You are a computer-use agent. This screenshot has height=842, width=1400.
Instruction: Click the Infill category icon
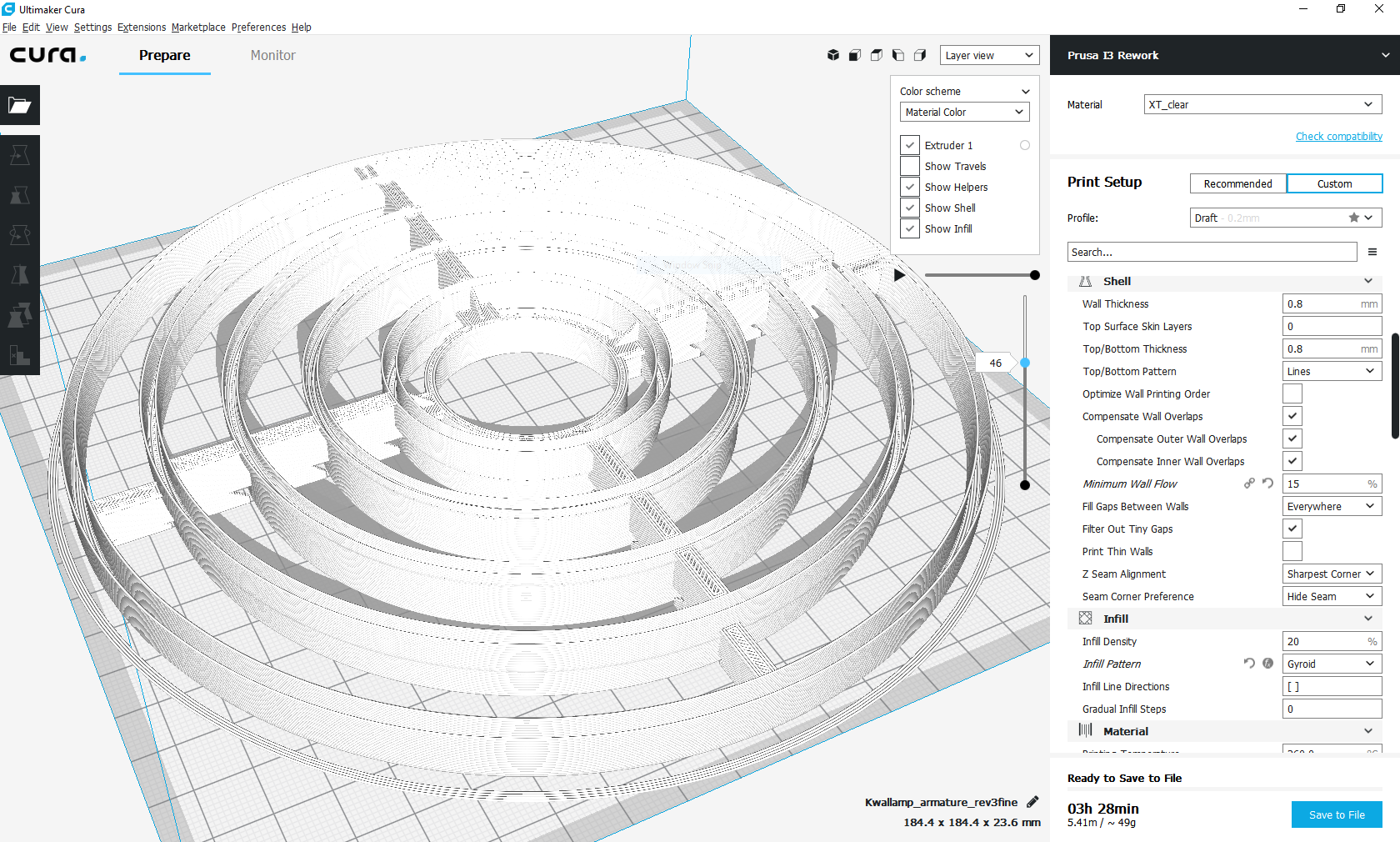tap(1085, 619)
